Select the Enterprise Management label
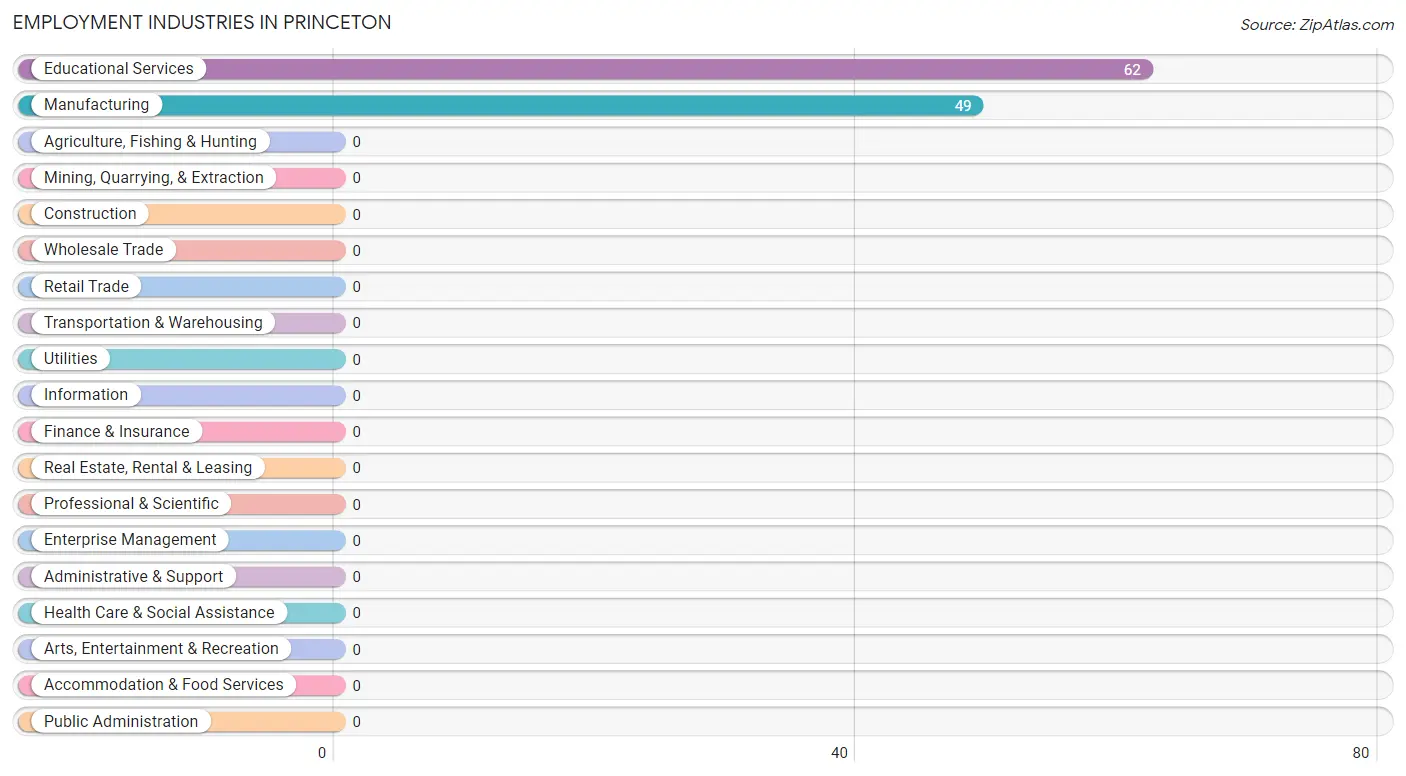The image size is (1406, 776). click(x=130, y=540)
